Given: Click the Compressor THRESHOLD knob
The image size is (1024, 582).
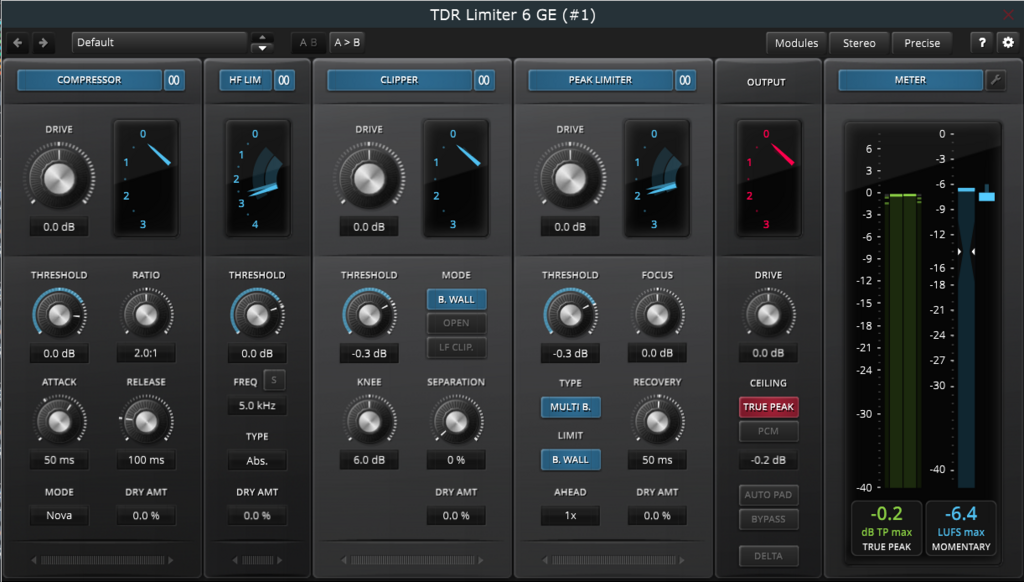Looking at the screenshot, I should pos(59,315).
